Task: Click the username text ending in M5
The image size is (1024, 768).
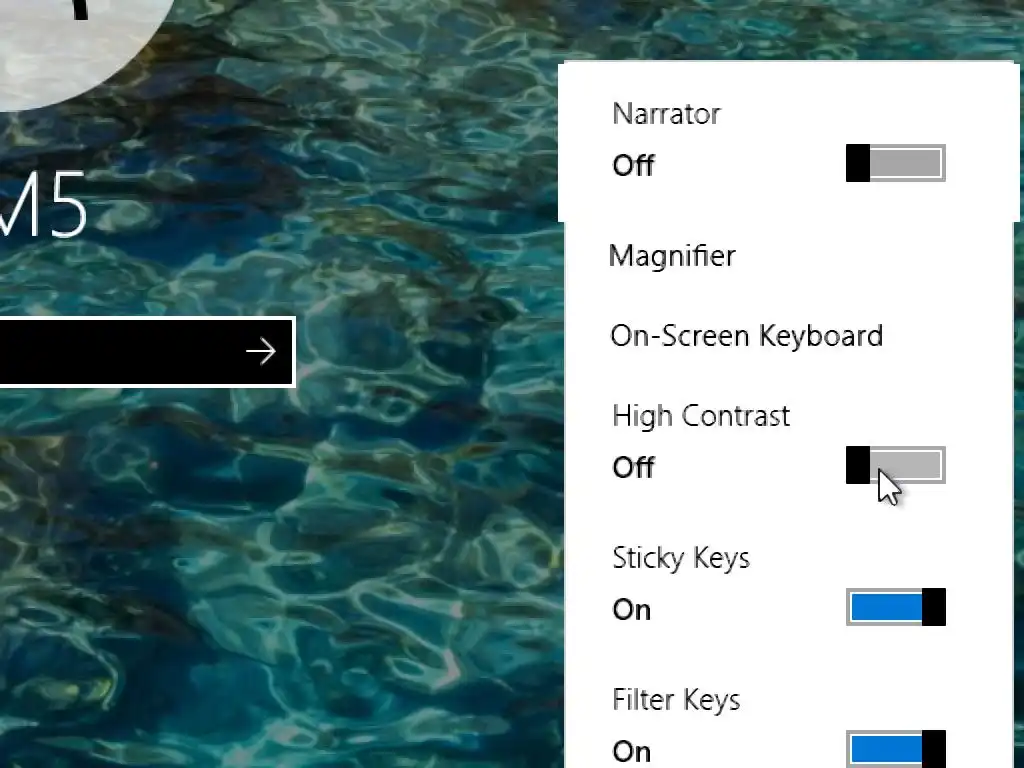Action: click(x=43, y=204)
